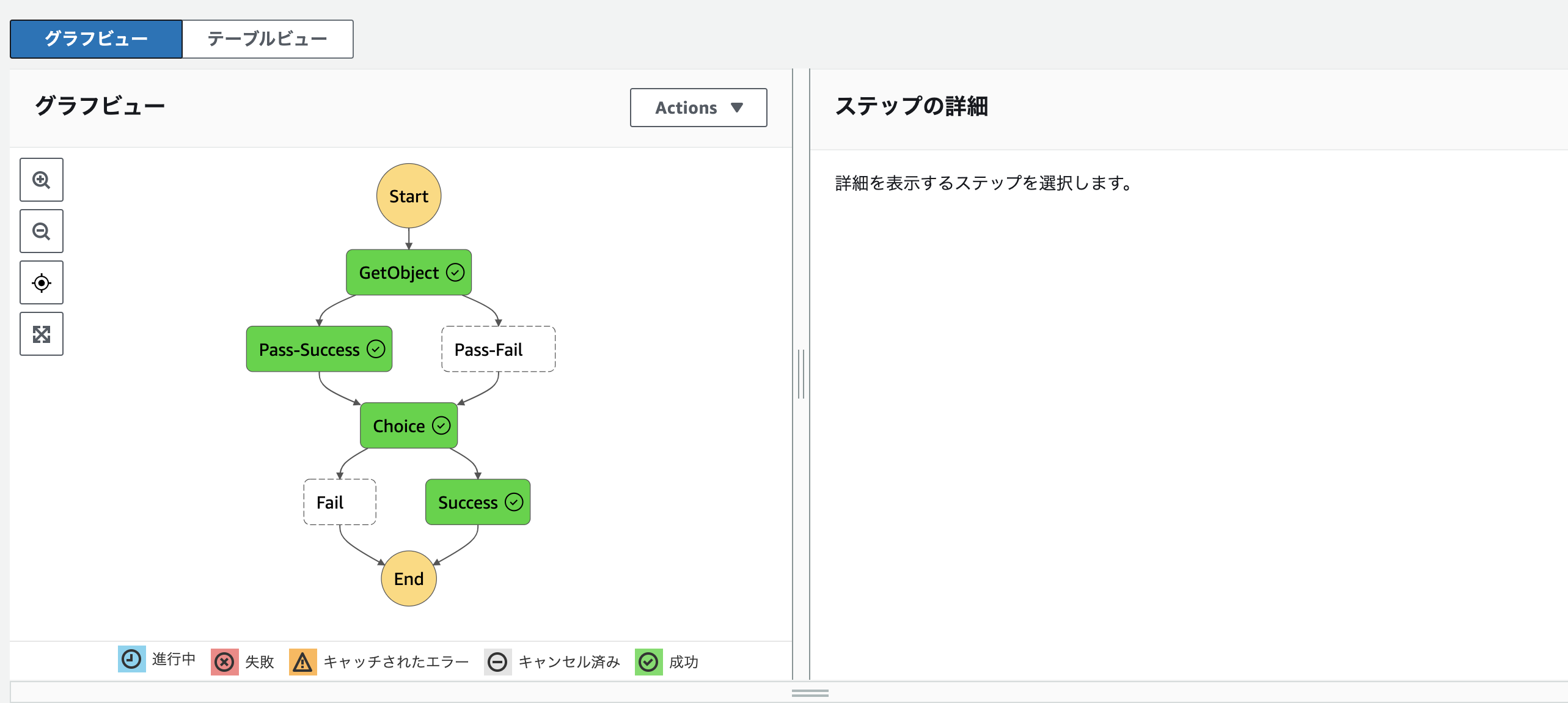Select the dashed Fail node
Screen dimensions: 1568x703
coord(339,502)
